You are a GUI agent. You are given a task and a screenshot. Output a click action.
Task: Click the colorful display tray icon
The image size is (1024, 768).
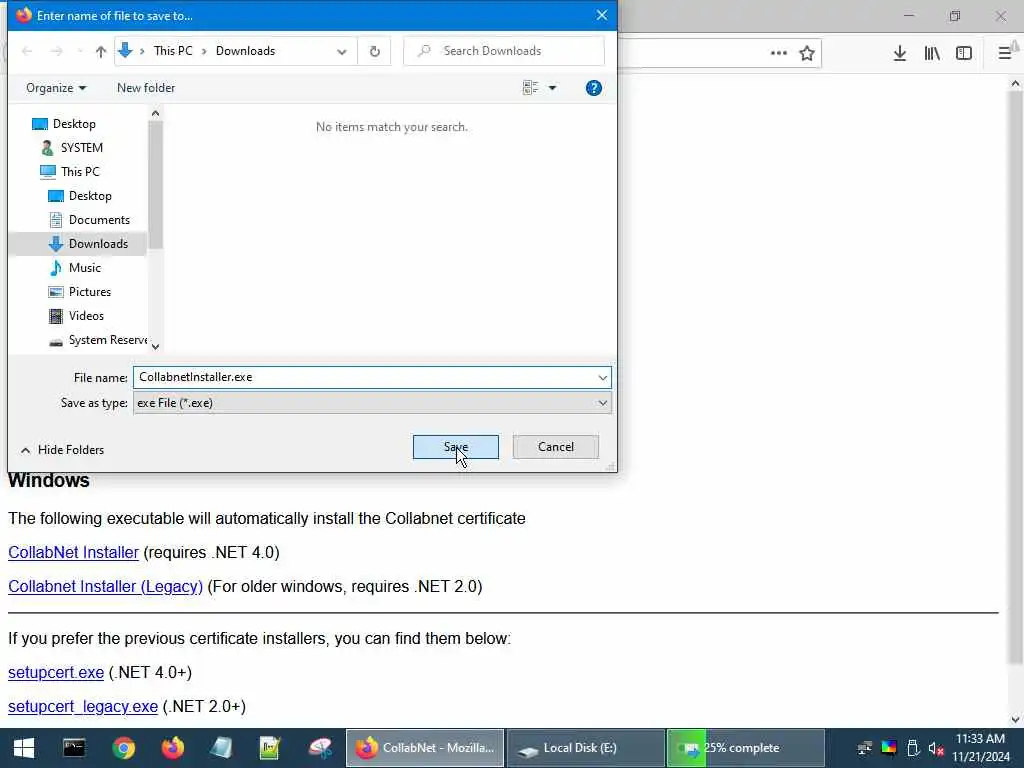pyautogui.click(x=889, y=748)
